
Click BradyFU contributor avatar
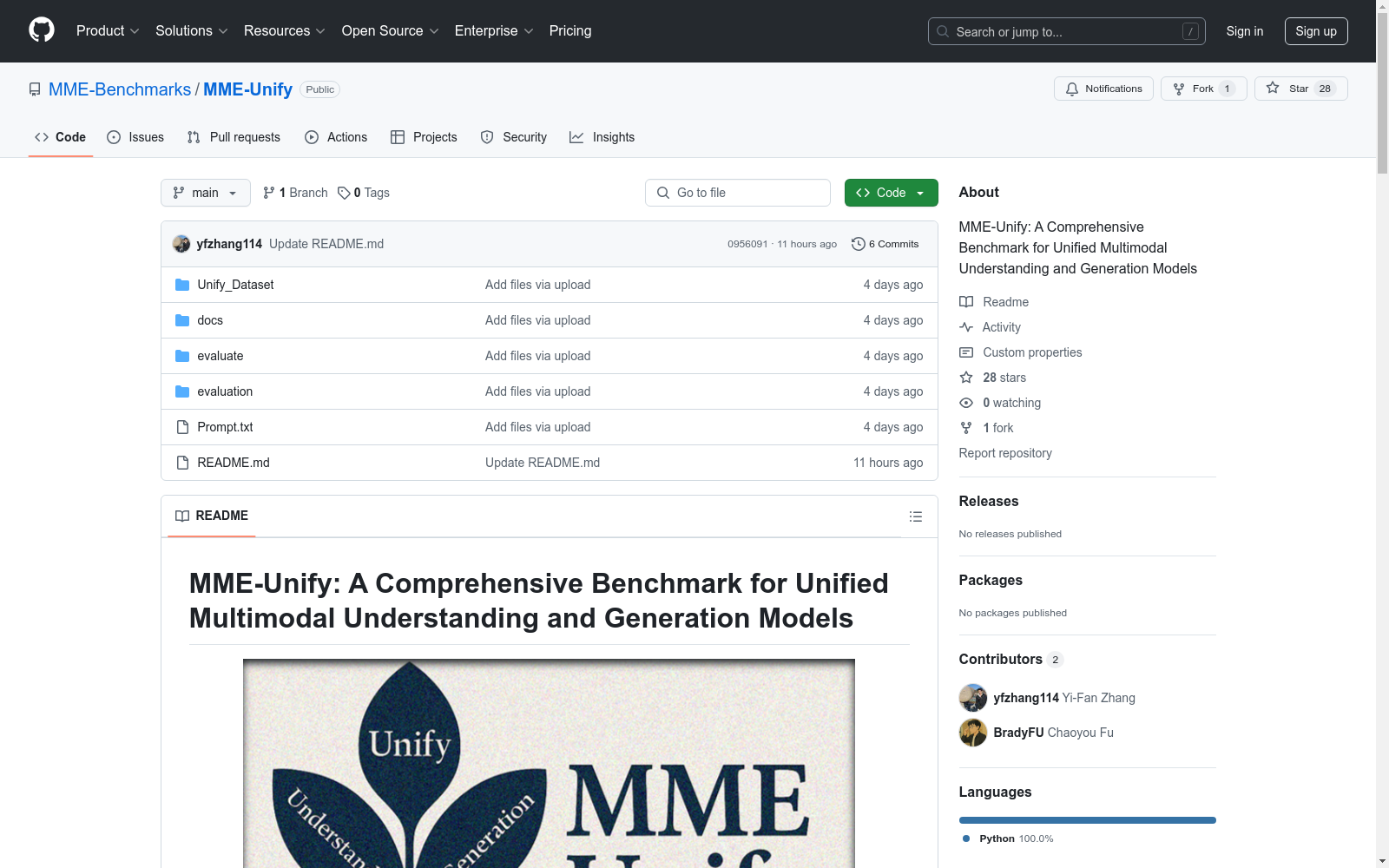973,733
